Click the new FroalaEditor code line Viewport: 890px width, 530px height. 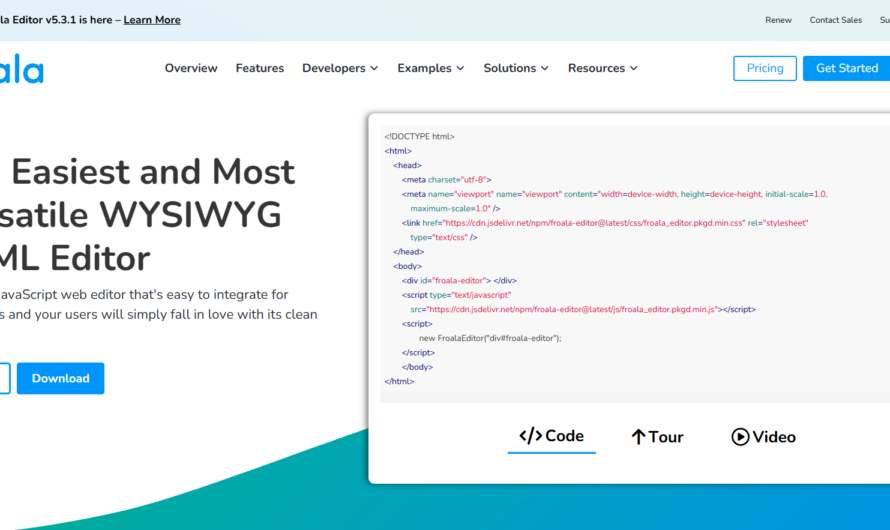(490, 338)
